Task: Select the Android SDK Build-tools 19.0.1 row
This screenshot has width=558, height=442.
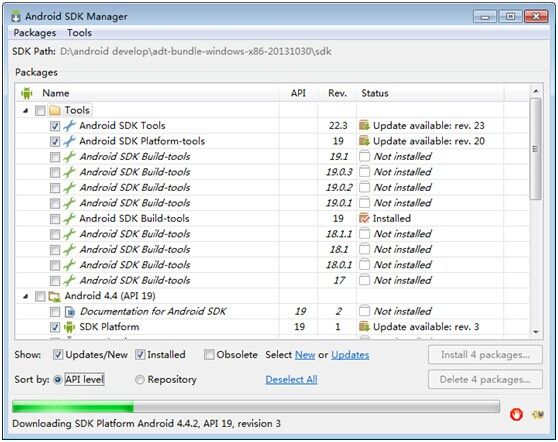Action: click(272, 203)
